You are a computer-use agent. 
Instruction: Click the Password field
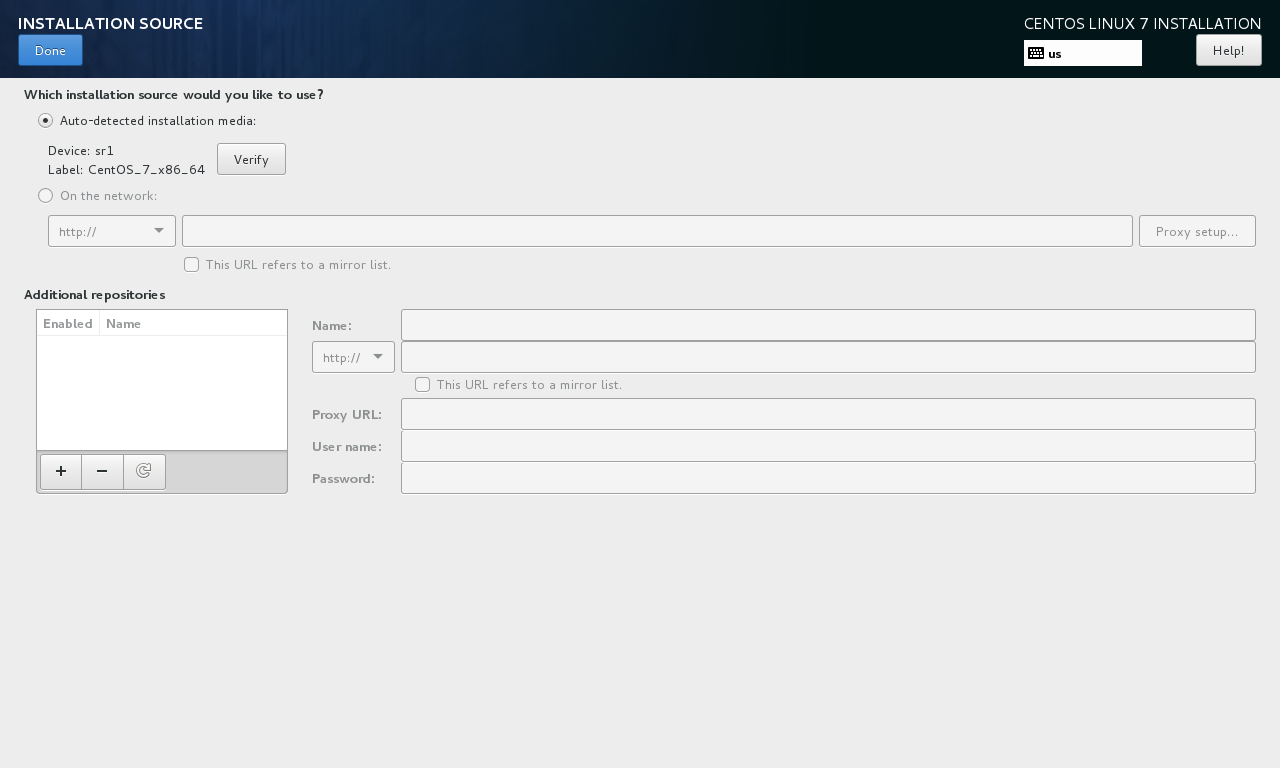[x=827, y=478]
